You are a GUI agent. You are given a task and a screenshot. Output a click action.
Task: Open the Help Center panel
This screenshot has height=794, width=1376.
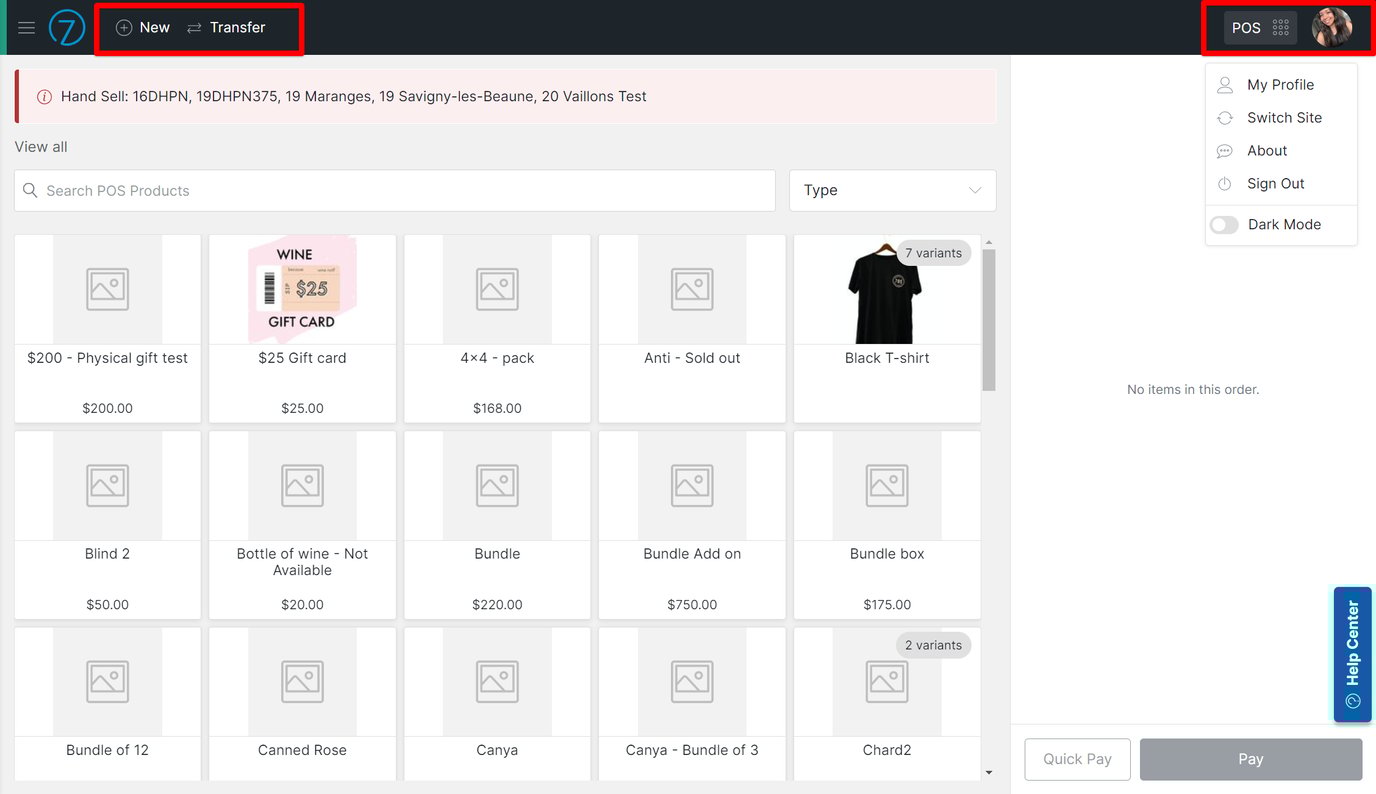pos(1352,654)
